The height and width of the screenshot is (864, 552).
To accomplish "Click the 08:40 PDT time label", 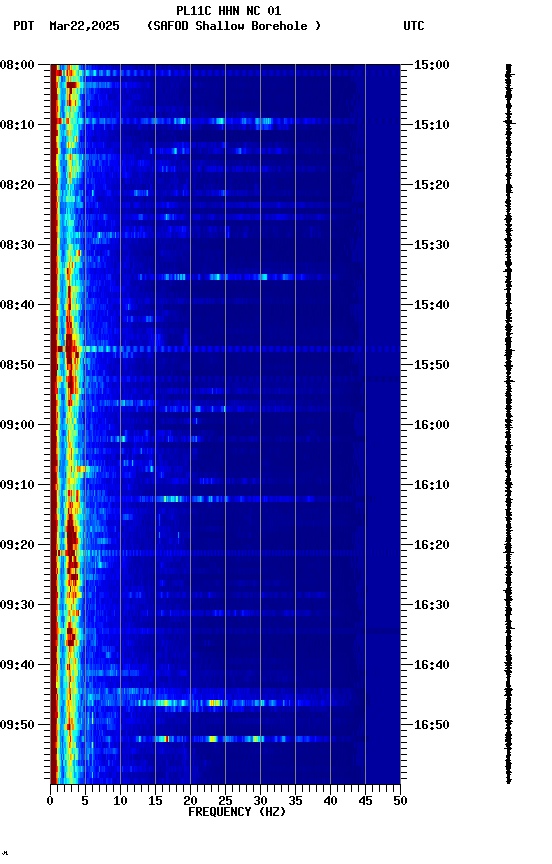I will tap(17, 305).
